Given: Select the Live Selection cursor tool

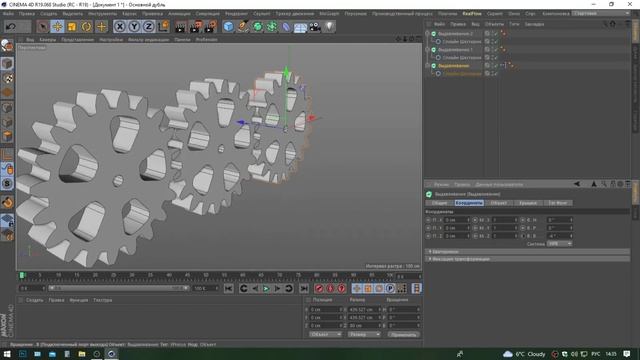Looking at the screenshot, I should (42, 27).
